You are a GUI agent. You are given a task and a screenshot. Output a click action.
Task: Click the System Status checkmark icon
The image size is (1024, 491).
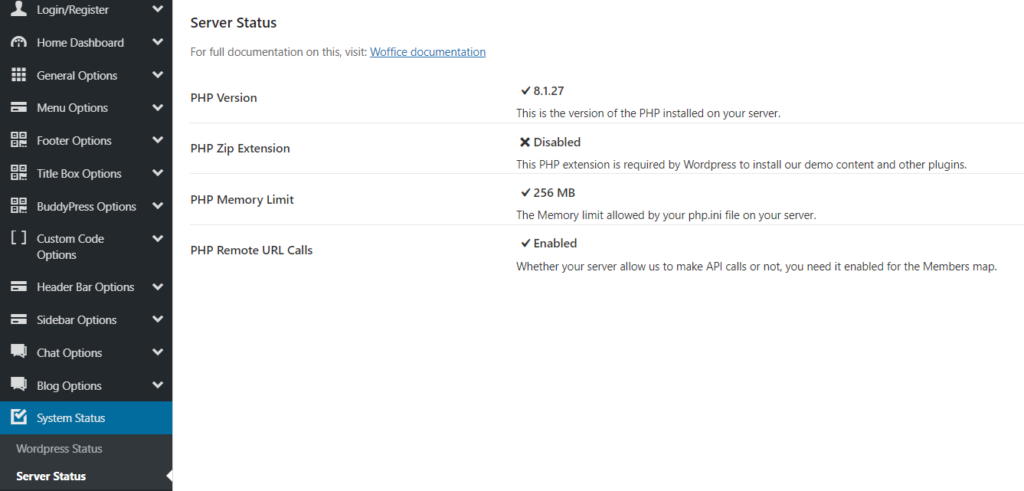click(x=18, y=418)
